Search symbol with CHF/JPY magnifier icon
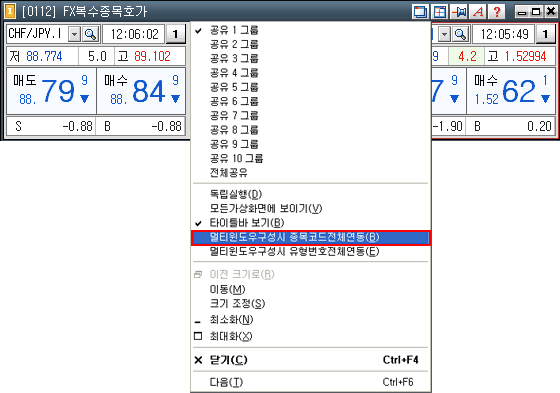This screenshot has height=393, width=560. 91,34
